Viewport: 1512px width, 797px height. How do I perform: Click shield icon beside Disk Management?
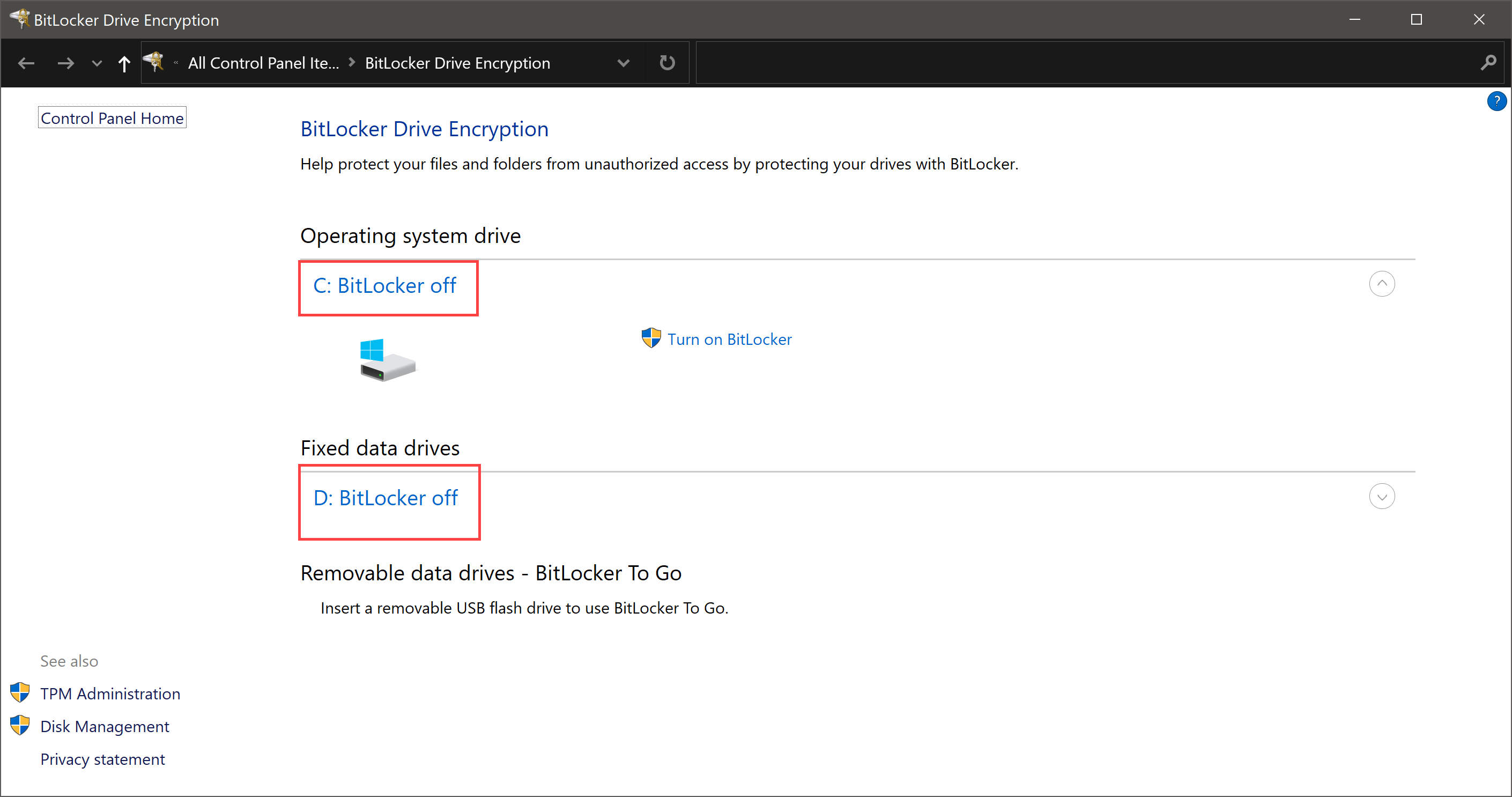point(20,726)
